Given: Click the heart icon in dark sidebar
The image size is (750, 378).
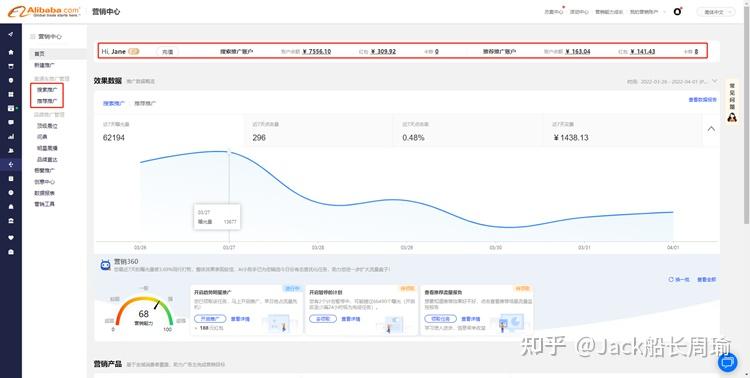Looking at the screenshot, I should click(x=11, y=237).
